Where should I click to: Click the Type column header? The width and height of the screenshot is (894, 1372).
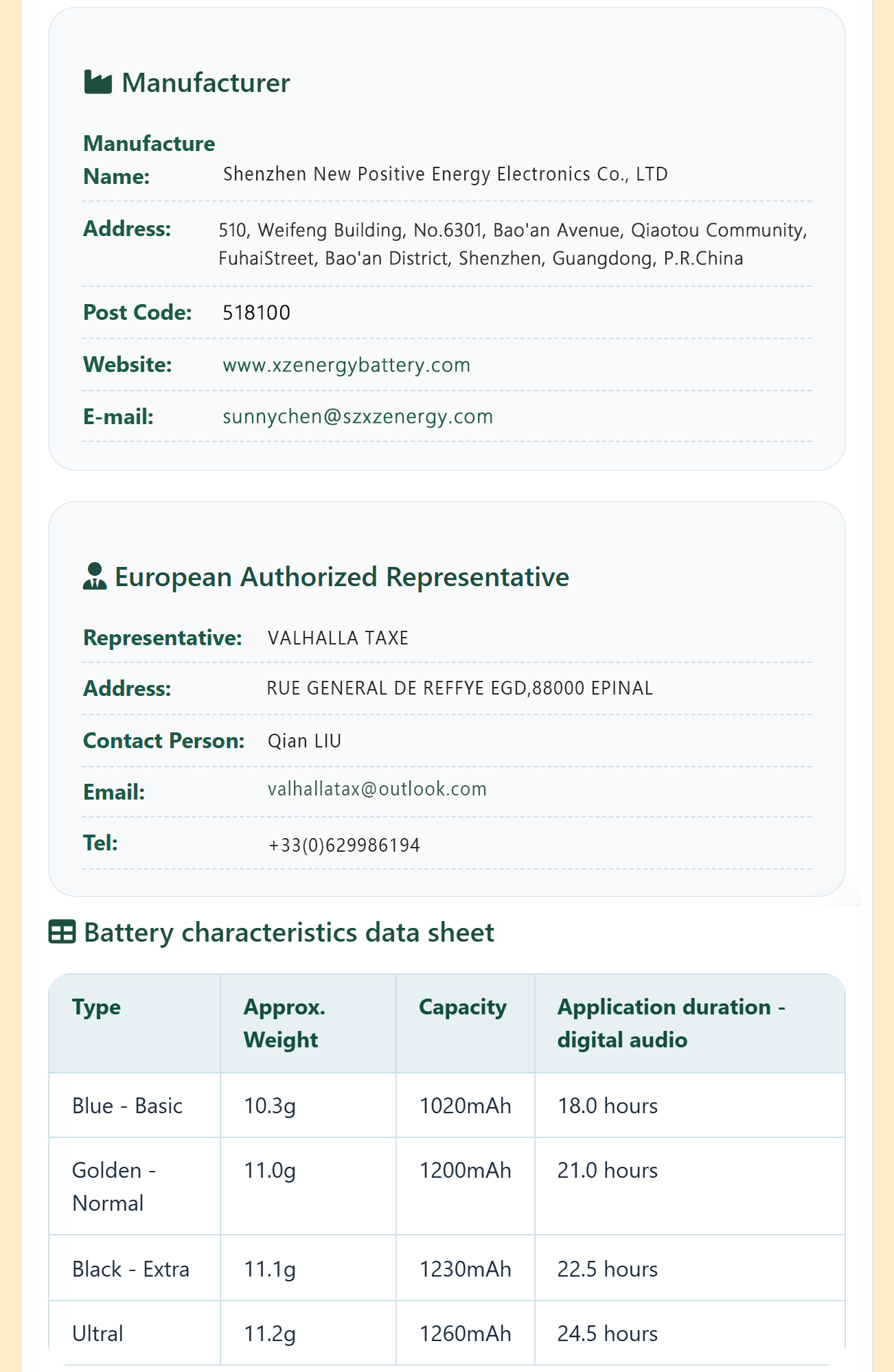[x=135, y=1023]
